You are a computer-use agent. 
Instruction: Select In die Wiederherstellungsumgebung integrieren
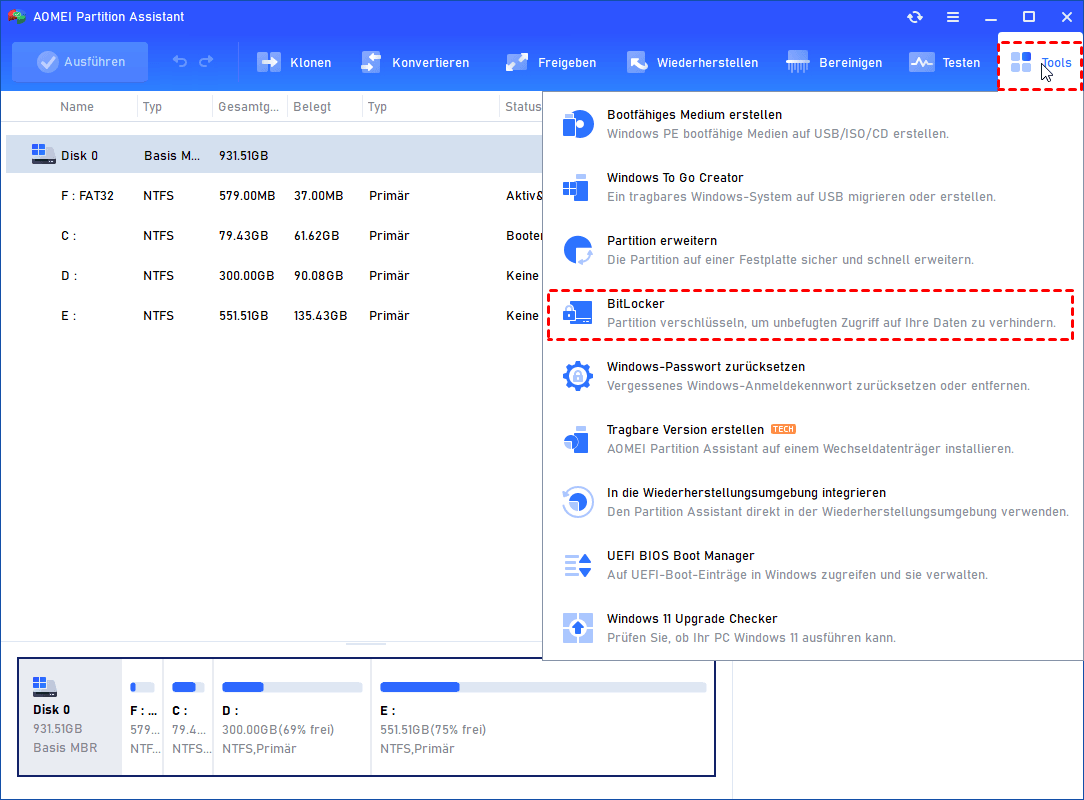(812, 502)
